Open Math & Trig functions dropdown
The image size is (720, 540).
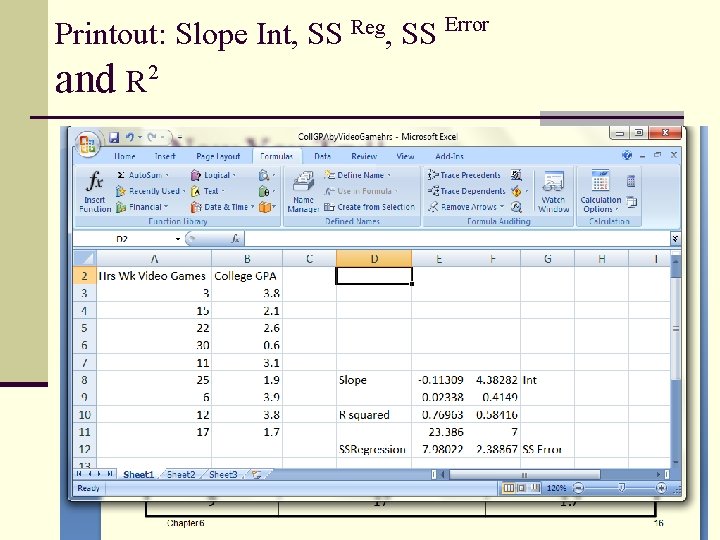267,191
